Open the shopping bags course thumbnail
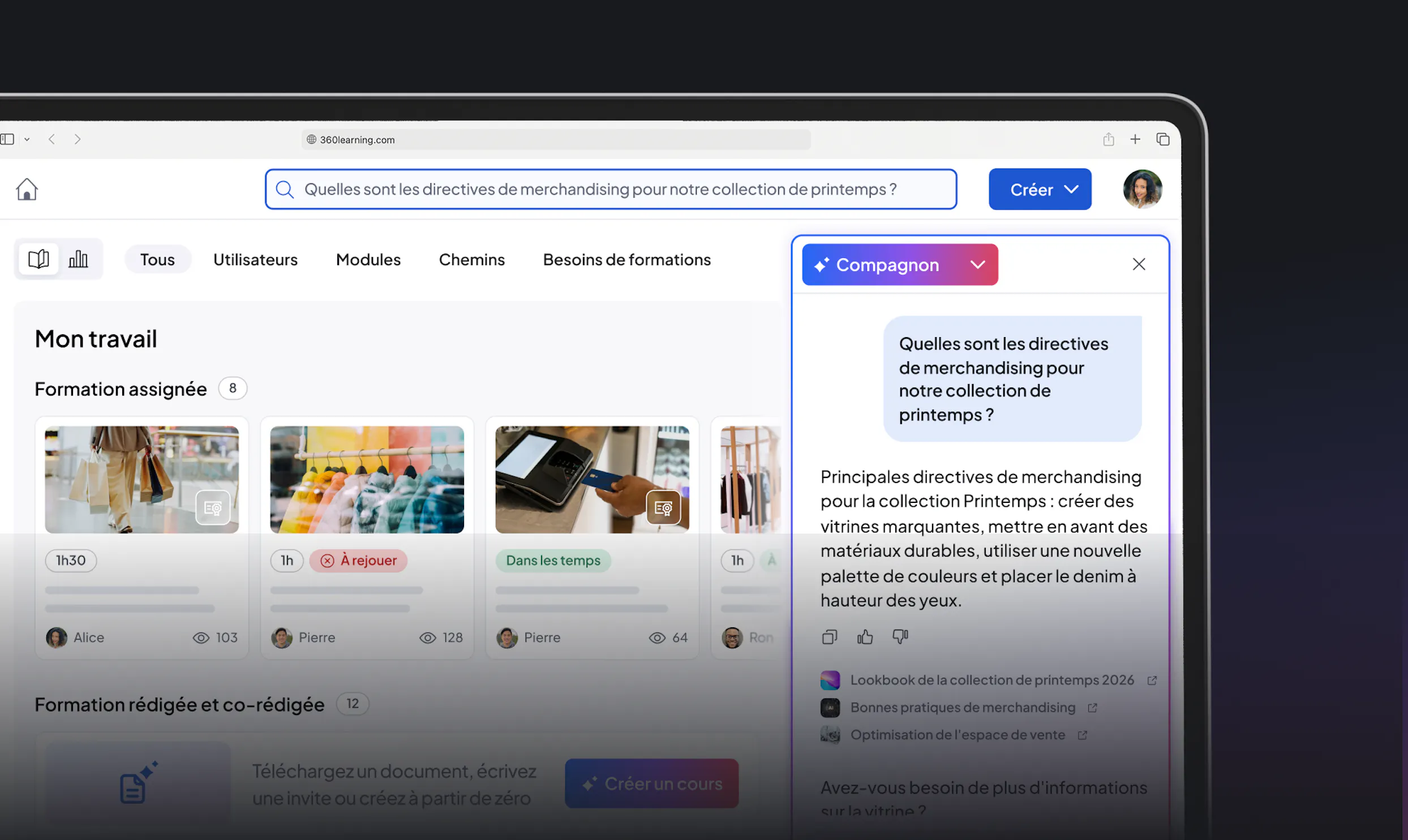Screen dimensions: 1408x840 (x=141, y=480)
